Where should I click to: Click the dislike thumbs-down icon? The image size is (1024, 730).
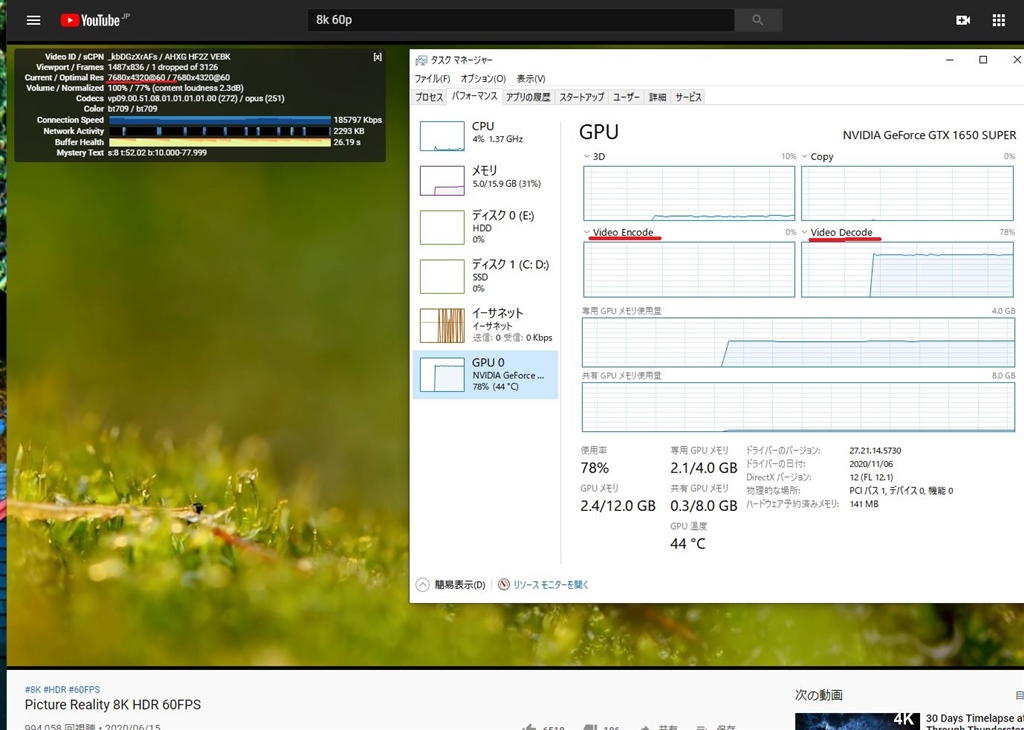(x=590, y=727)
